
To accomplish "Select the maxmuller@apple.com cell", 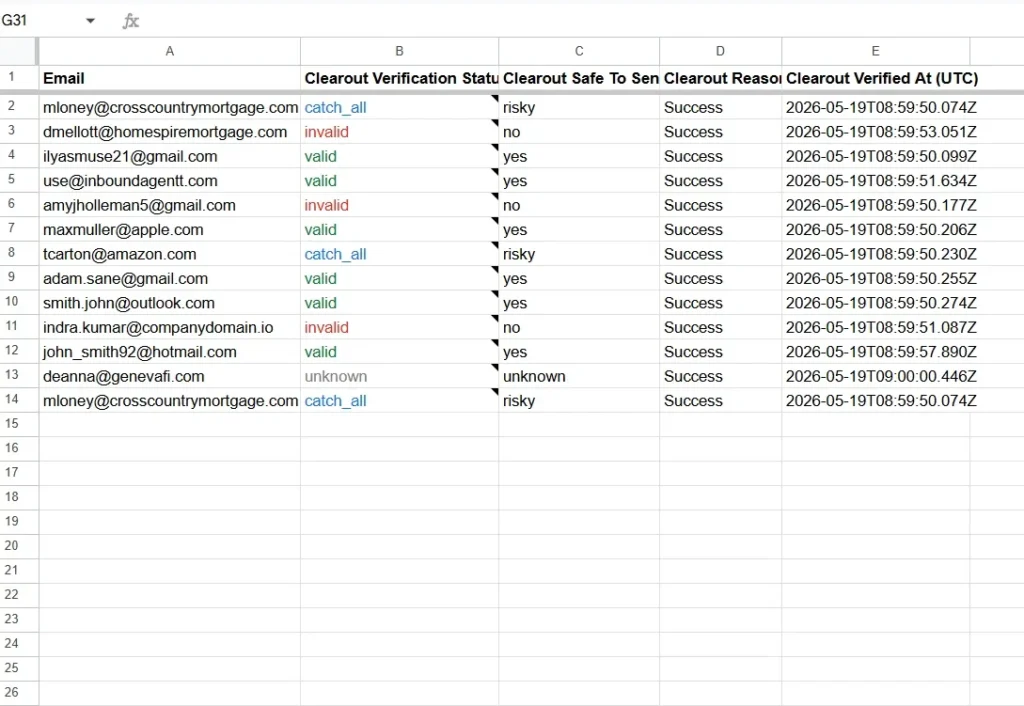I will (x=170, y=230).
